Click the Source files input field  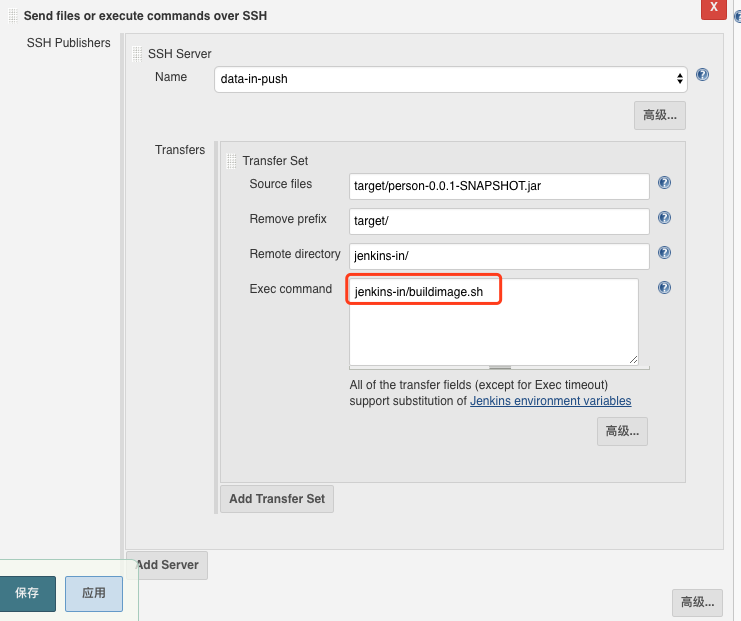[x=499, y=186]
